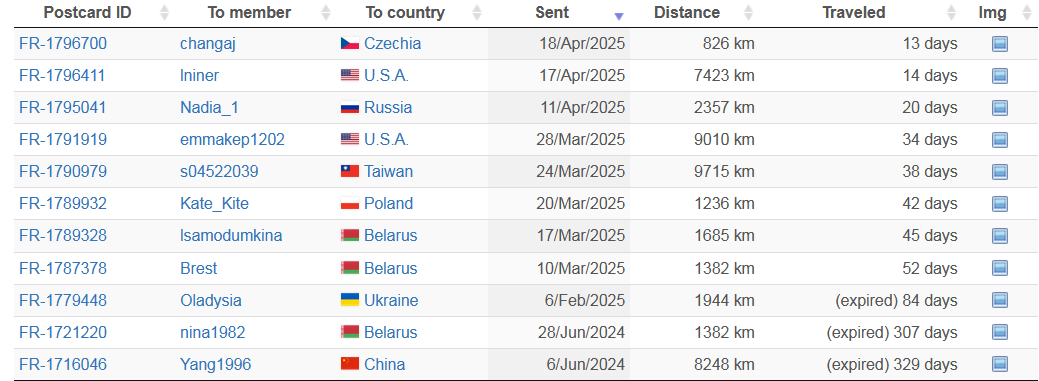This screenshot has width=1039, height=381.
Task: Open image icon for Brest postcard
Action: (x=999, y=268)
